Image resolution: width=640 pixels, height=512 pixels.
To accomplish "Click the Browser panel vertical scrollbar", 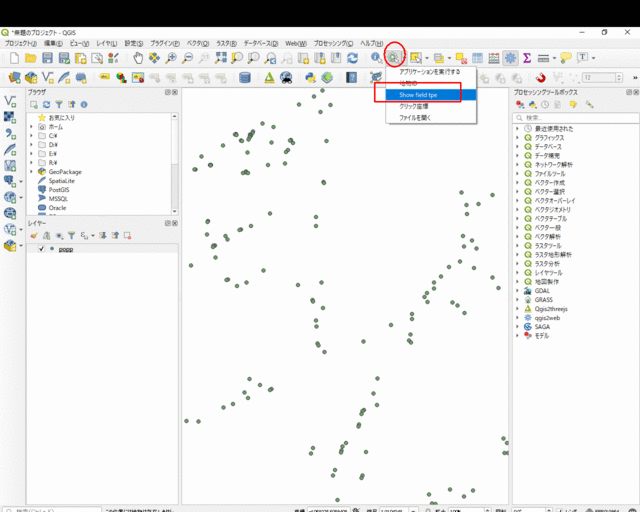I will coord(175,164).
